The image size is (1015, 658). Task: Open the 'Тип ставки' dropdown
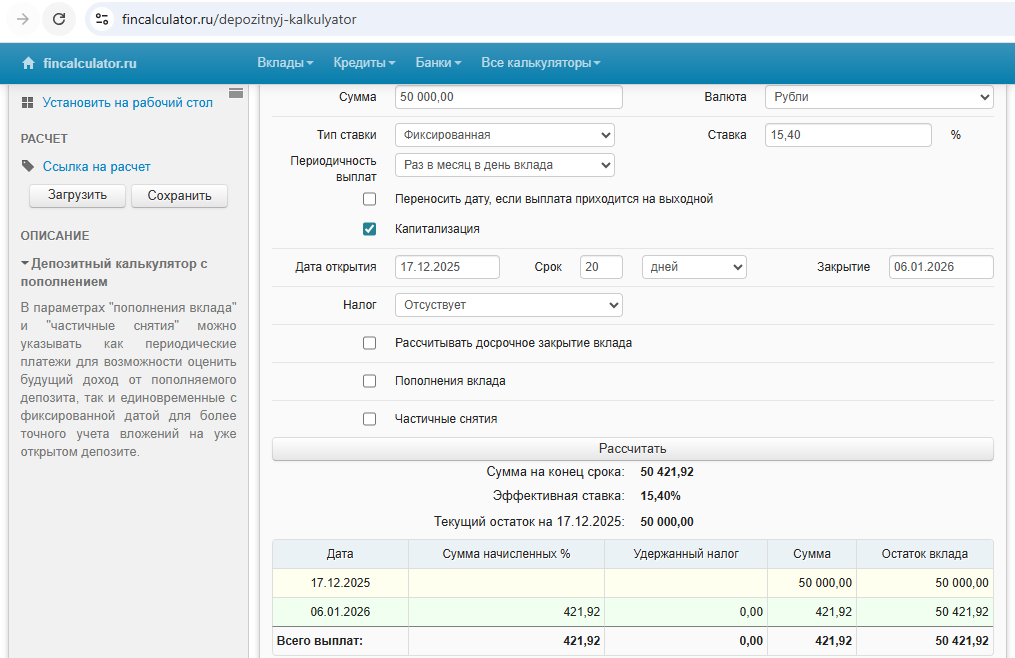504,135
